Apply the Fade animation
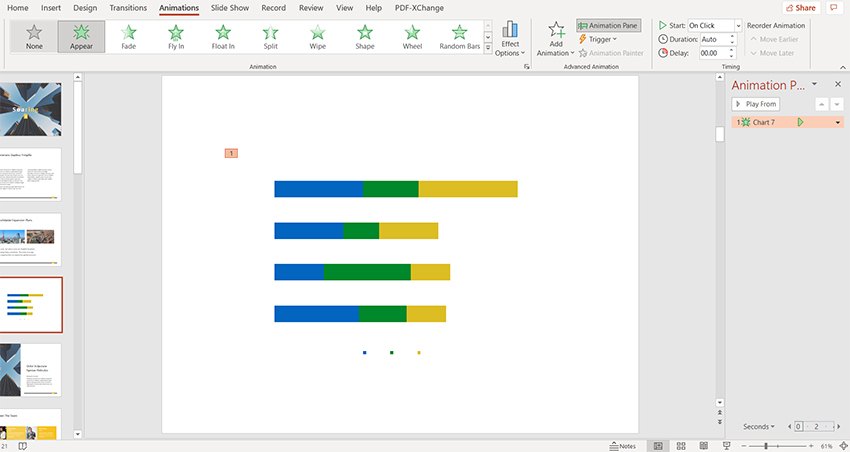 pyautogui.click(x=128, y=37)
